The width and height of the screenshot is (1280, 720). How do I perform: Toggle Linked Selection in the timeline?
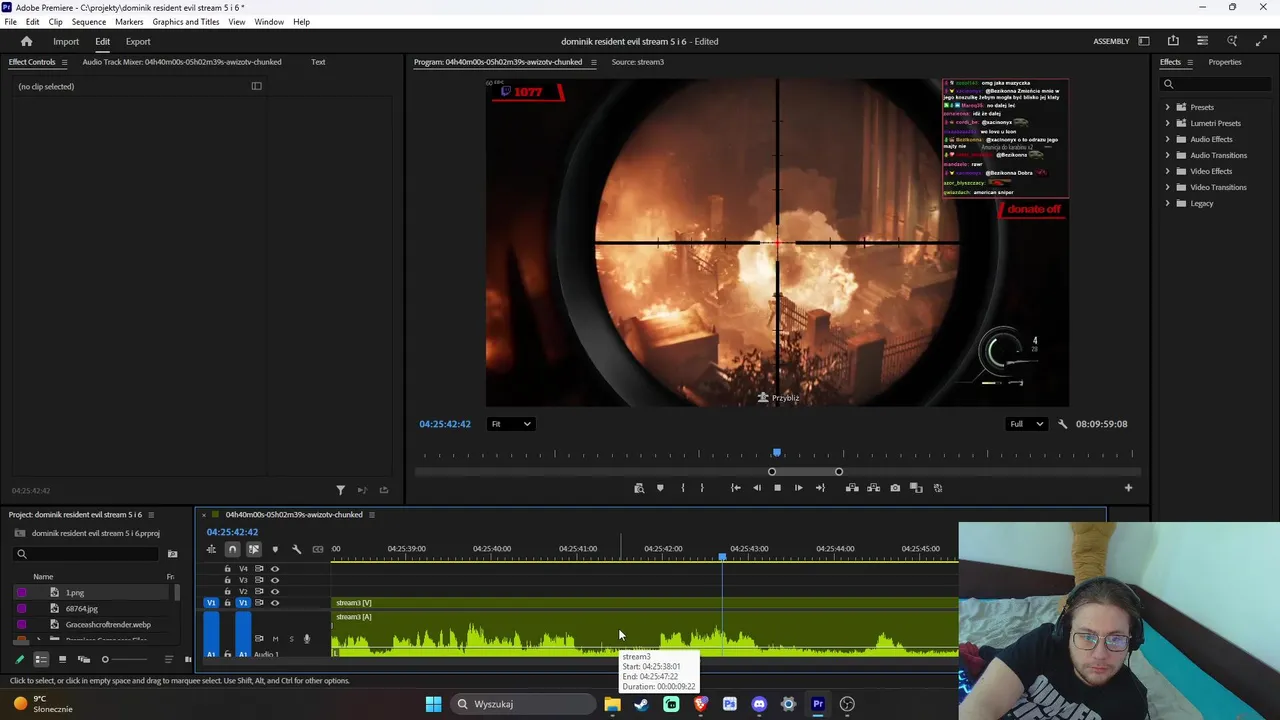coord(254,549)
